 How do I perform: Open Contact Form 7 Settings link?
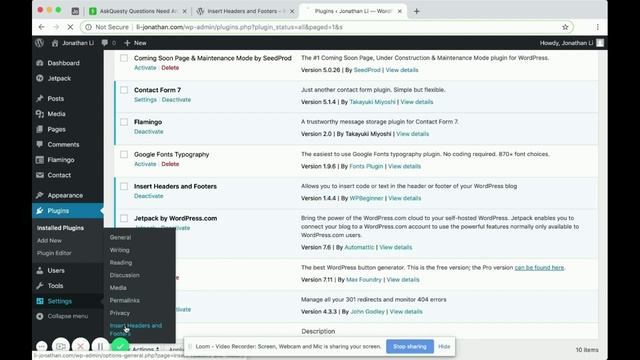145,100
